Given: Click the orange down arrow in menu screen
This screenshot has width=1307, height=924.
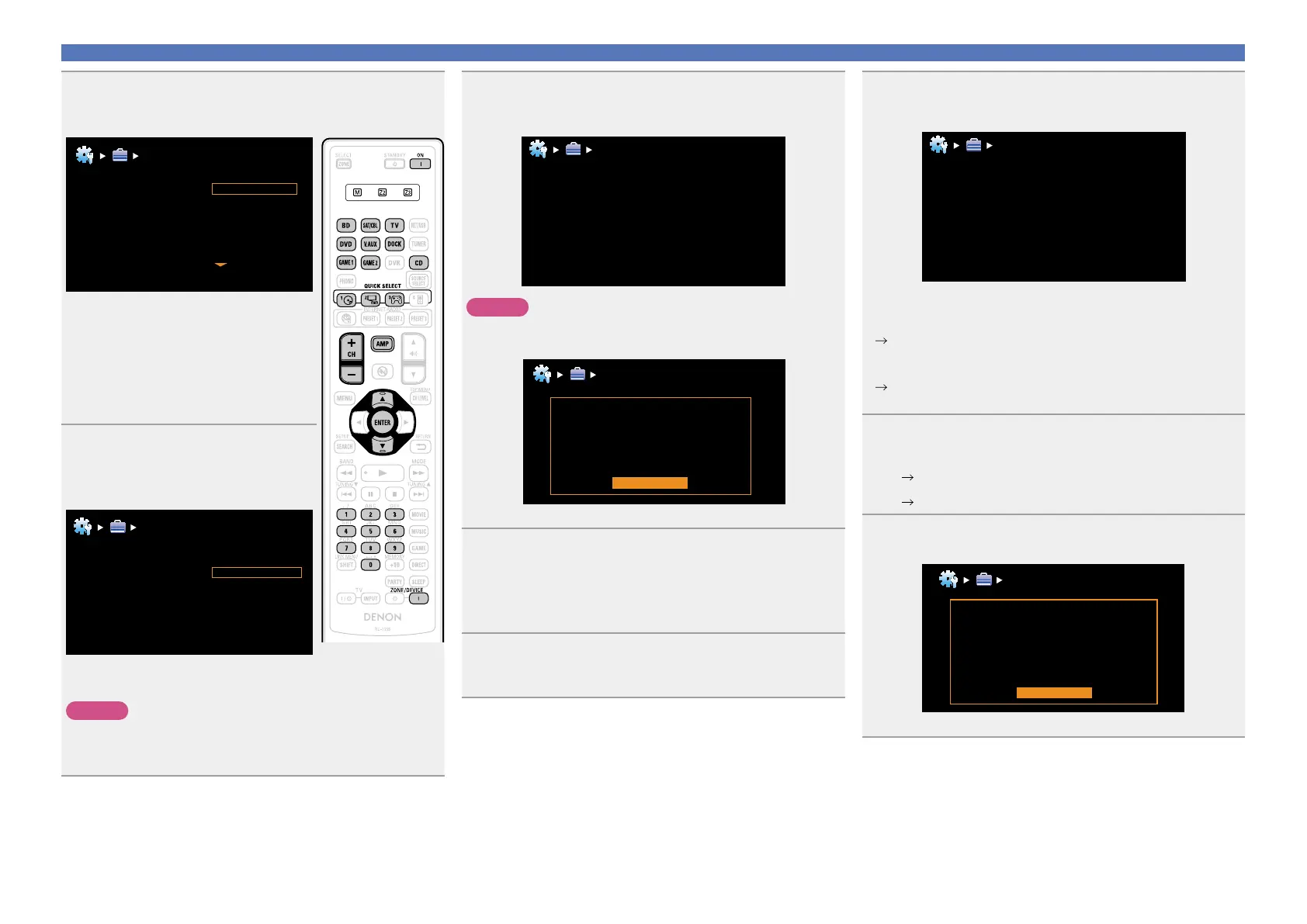Looking at the screenshot, I should [x=220, y=265].
